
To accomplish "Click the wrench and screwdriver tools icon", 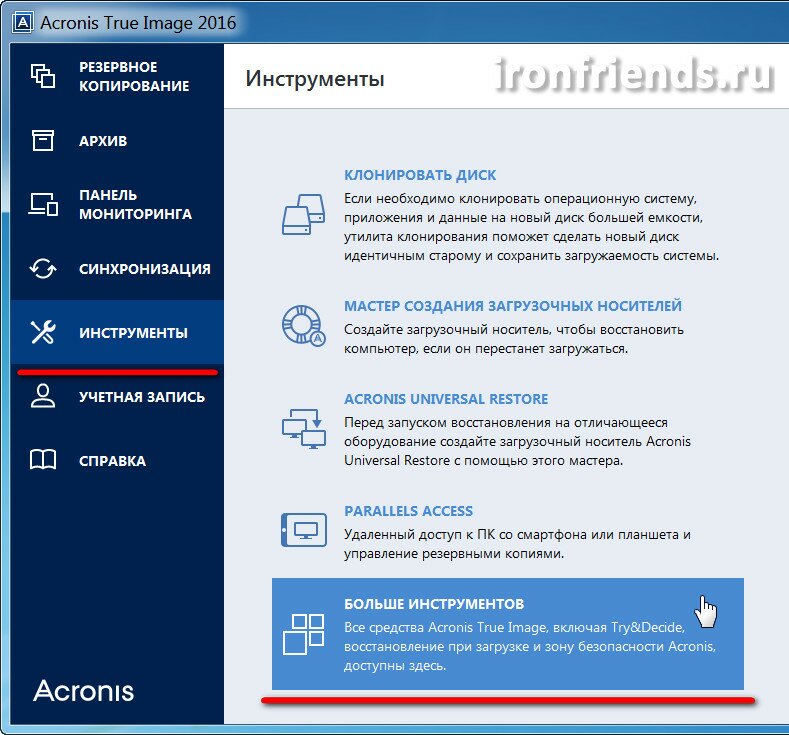I will [x=43, y=333].
